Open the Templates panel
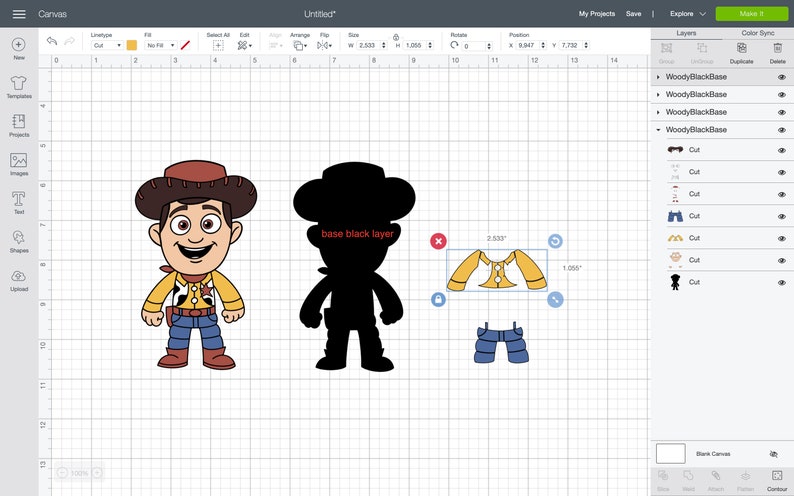 pos(19,87)
